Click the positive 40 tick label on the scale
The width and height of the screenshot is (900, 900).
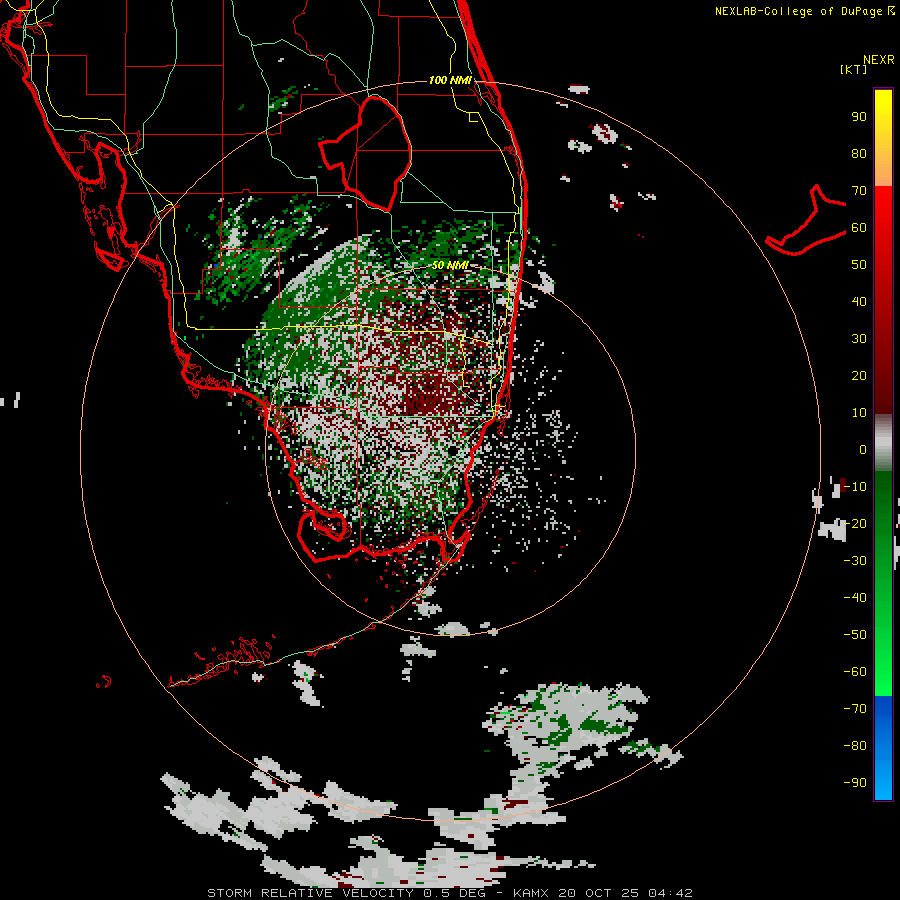(x=859, y=301)
